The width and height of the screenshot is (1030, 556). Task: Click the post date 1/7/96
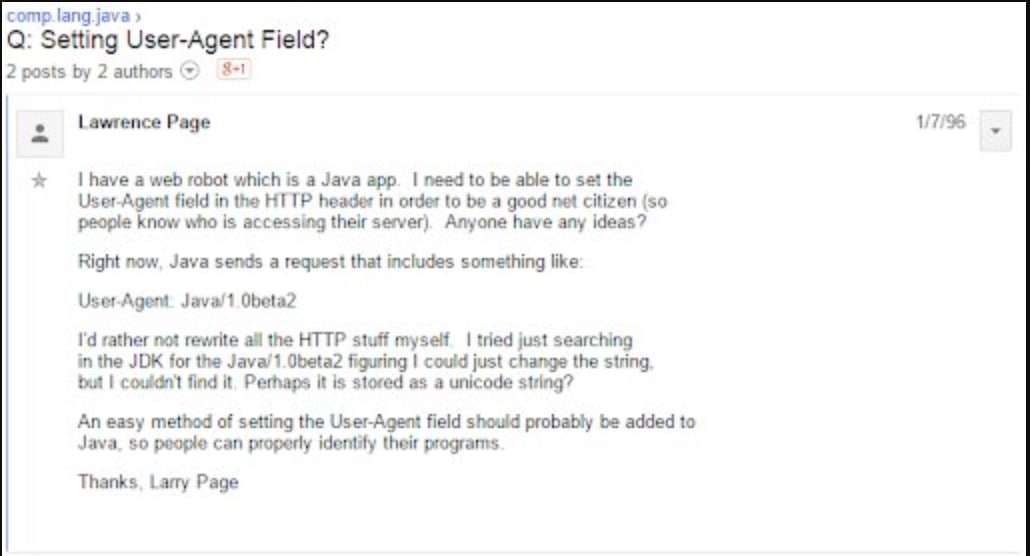(x=941, y=122)
